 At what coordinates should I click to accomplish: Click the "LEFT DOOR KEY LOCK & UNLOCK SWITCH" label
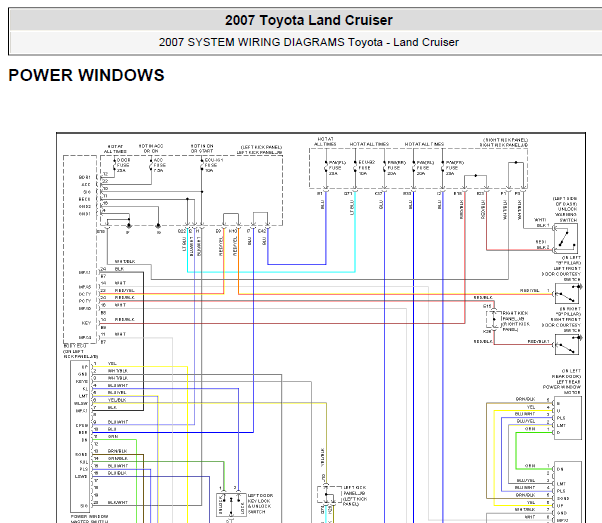[x=260, y=503]
